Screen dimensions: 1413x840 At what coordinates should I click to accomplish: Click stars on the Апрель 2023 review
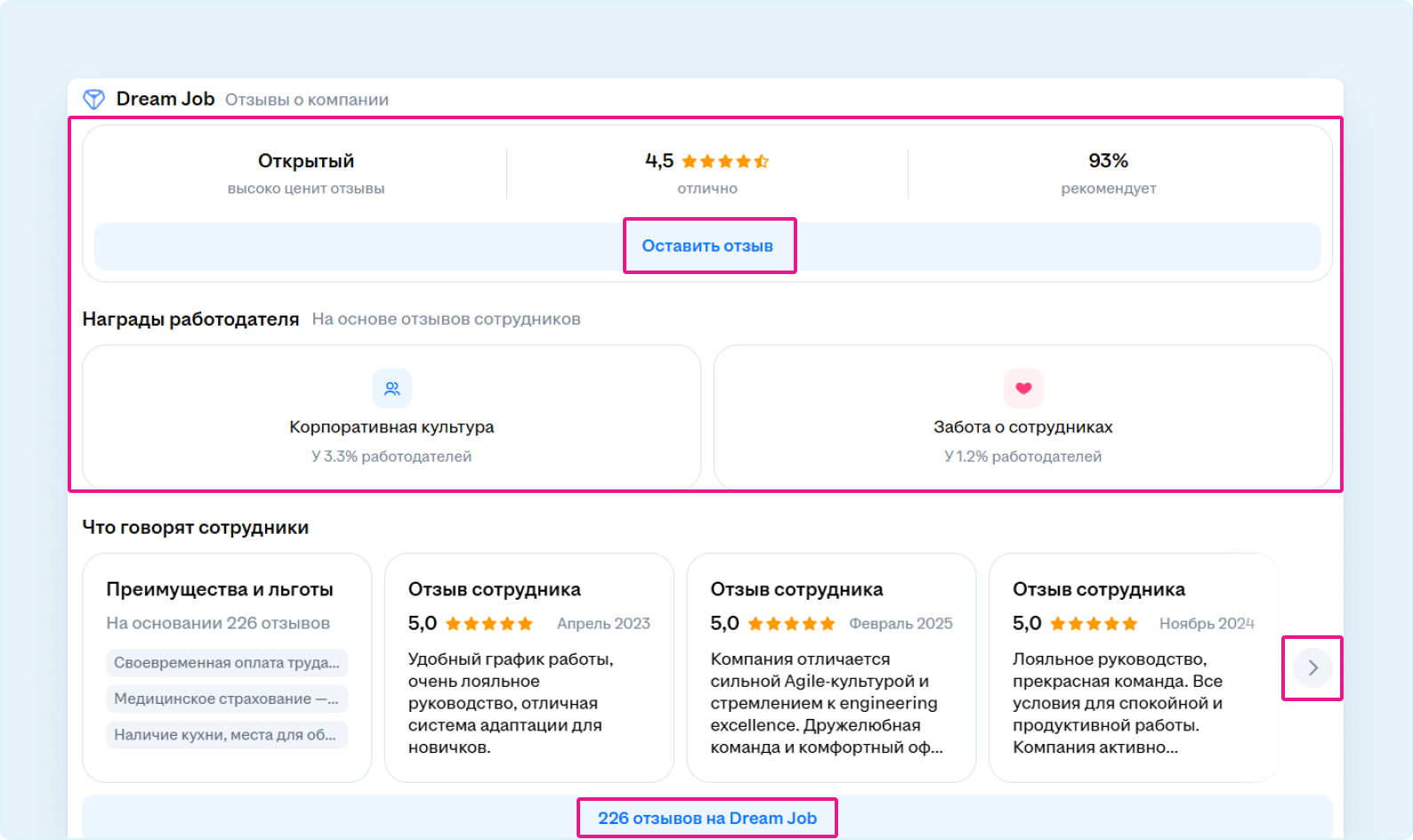click(488, 624)
